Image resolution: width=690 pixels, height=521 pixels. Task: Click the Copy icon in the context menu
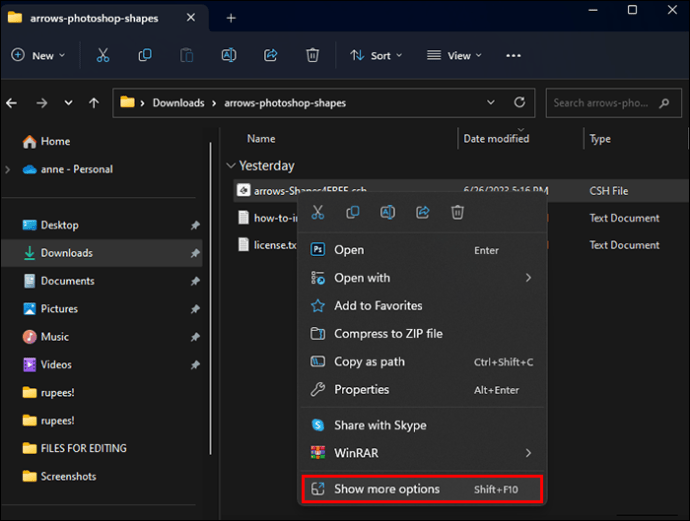tap(353, 212)
